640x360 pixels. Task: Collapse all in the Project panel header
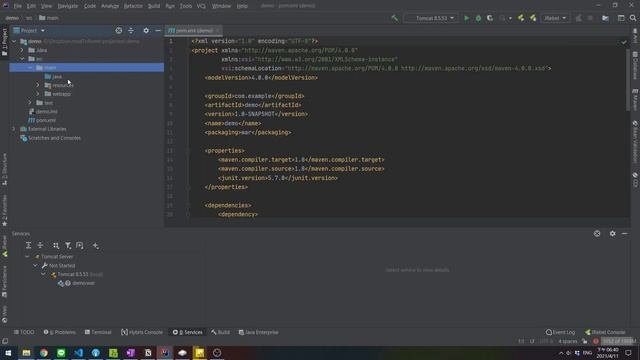click(x=131, y=31)
